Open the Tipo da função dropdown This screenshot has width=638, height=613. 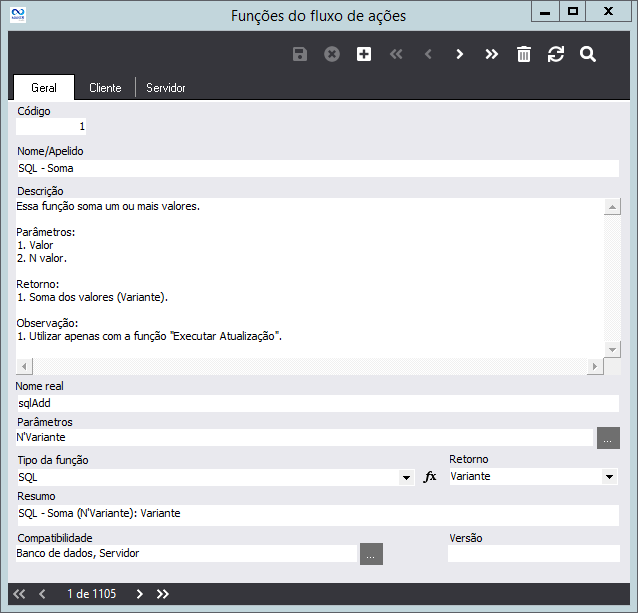[x=407, y=478]
